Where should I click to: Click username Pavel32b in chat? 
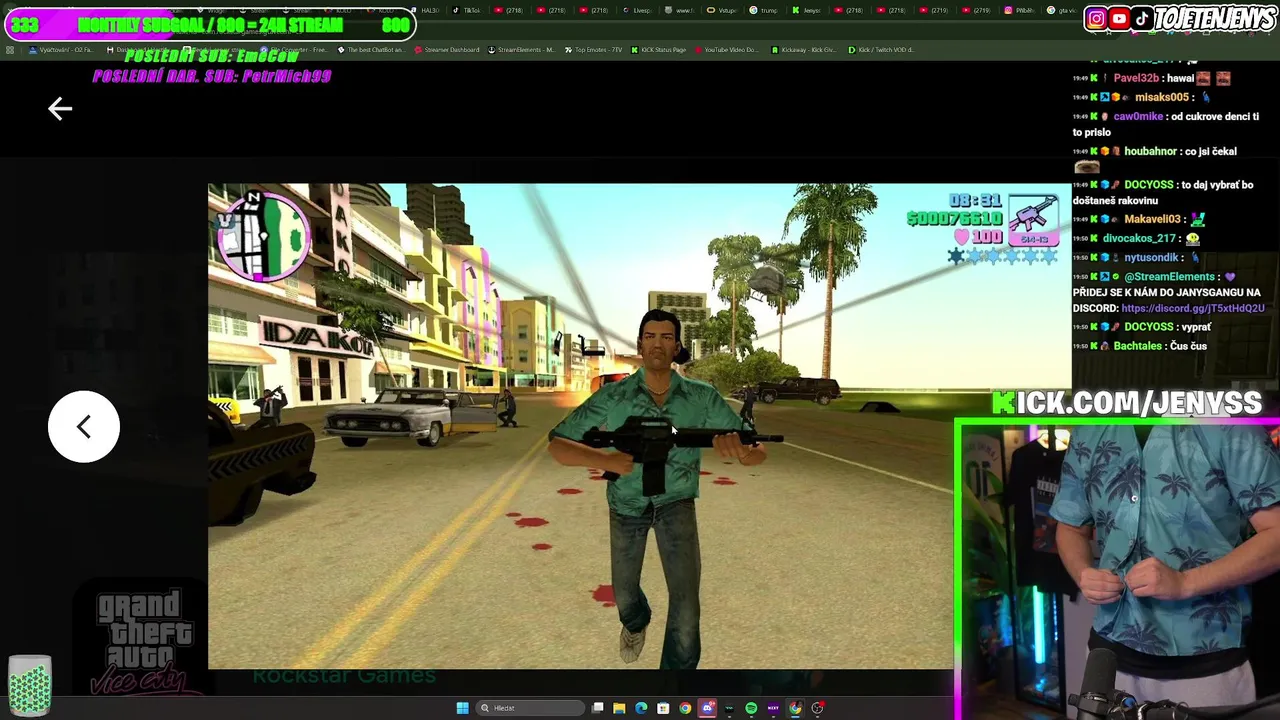[x=1136, y=78]
